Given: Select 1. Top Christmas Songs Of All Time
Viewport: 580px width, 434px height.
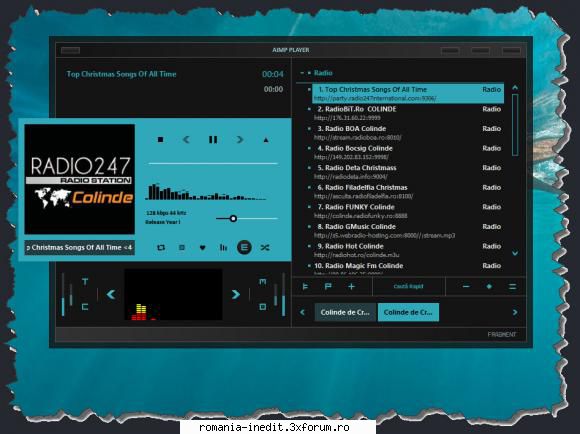Looking at the screenshot, I should point(408,93).
